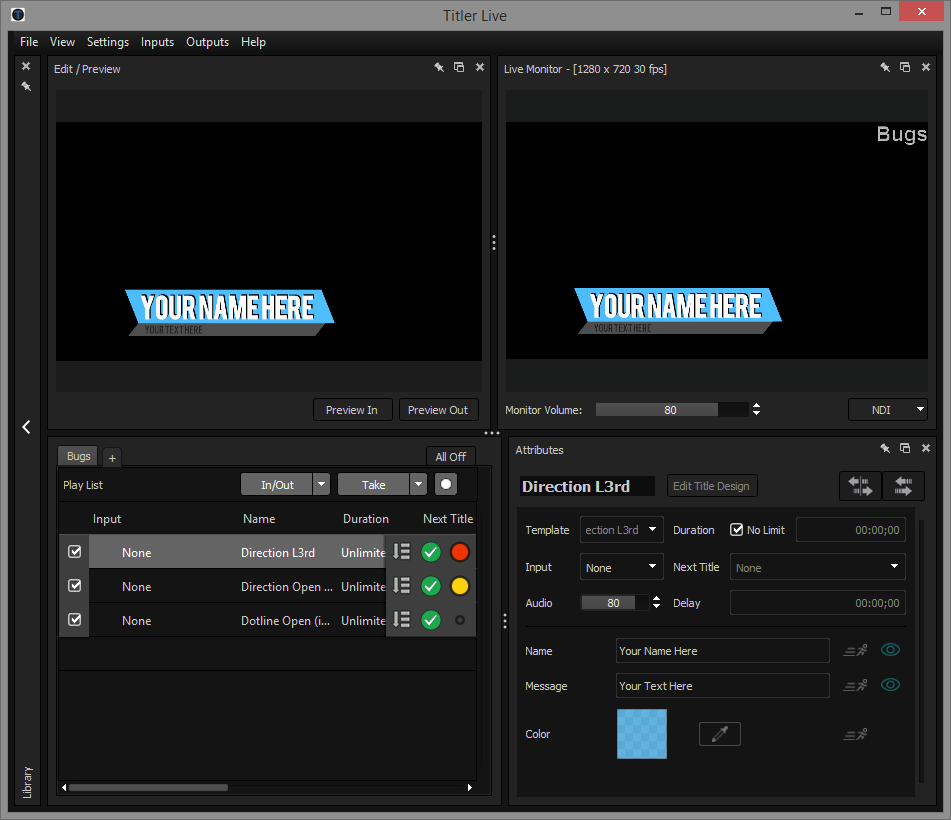
Task: Uncheck the Direction Open playlist row checkbox
Action: pyautogui.click(x=74, y=586)
